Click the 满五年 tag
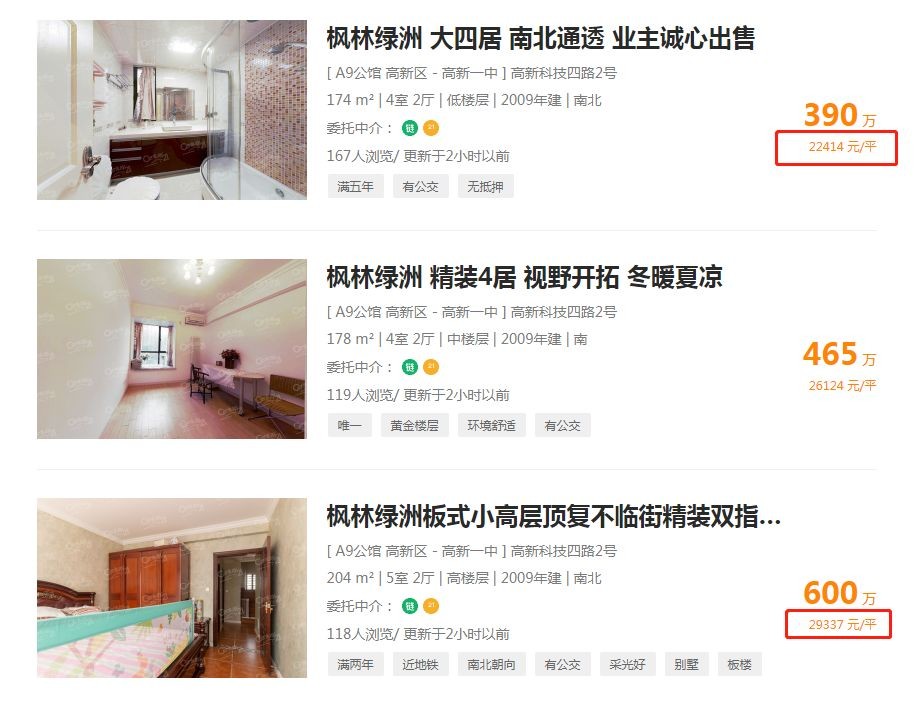Image resolution: width=924 pixels, height=702 pixels. click(x=355, y=187)
